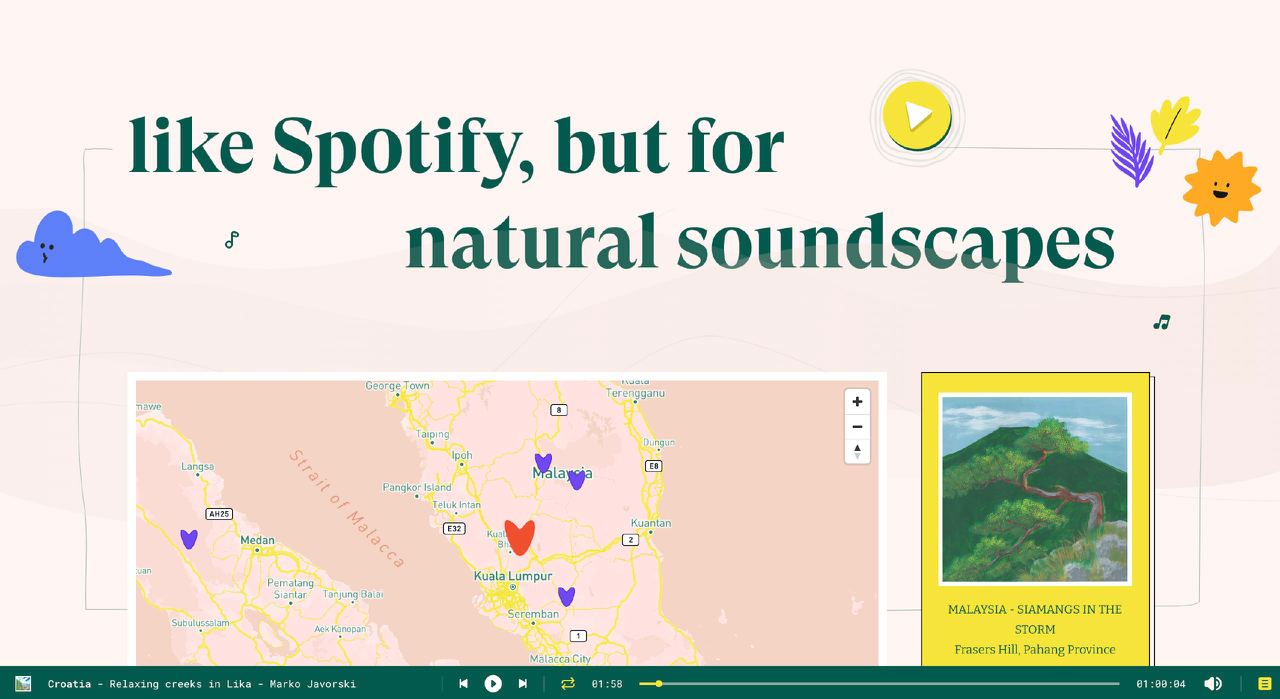Click the orange smiling sun illustration
Screen dimensions: 1280x699
click(x=1221, y=188)
